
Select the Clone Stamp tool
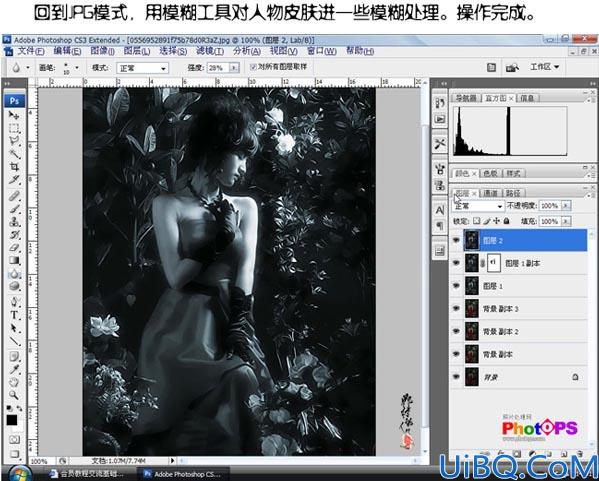click(x=14, y=222)
